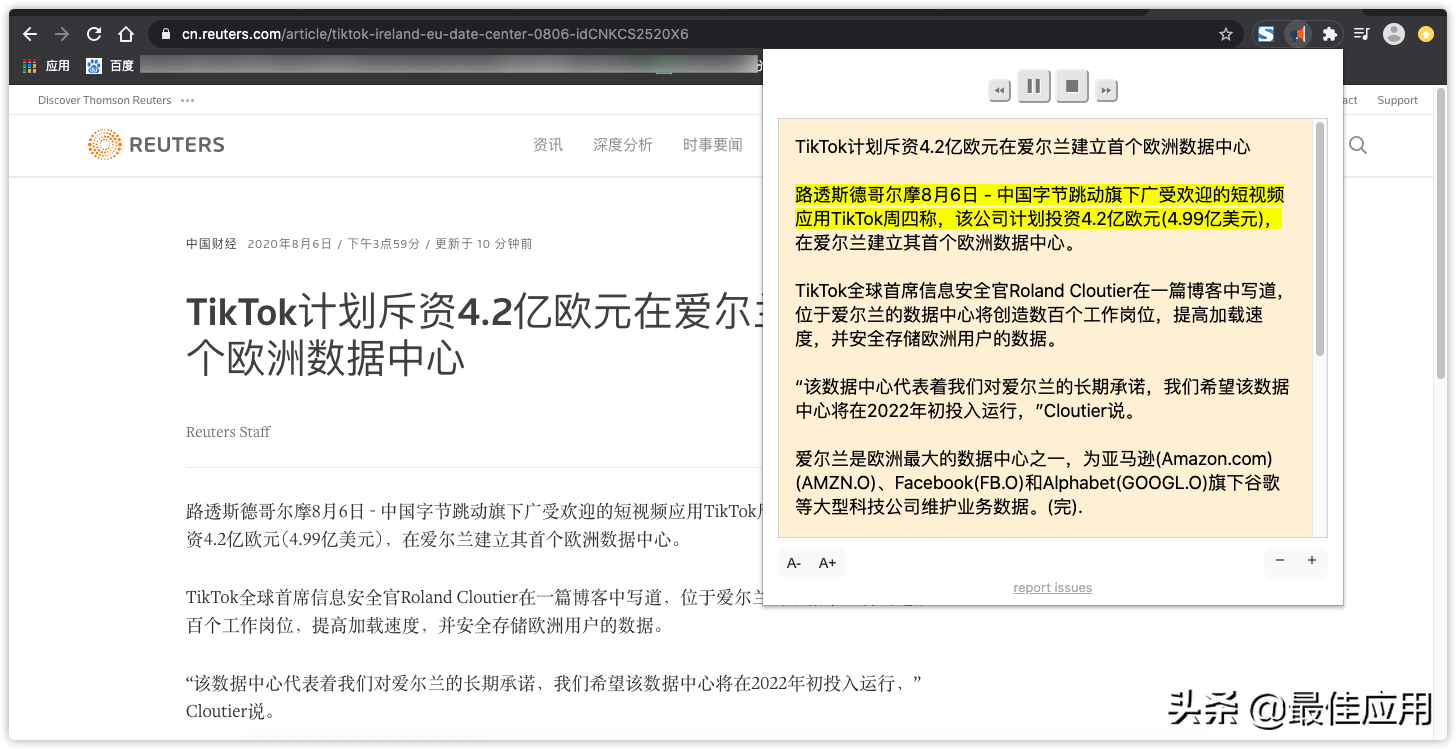Screen dimensions: 1456x749
Task: Open the Apps grid bookmark
Action: 46,66
